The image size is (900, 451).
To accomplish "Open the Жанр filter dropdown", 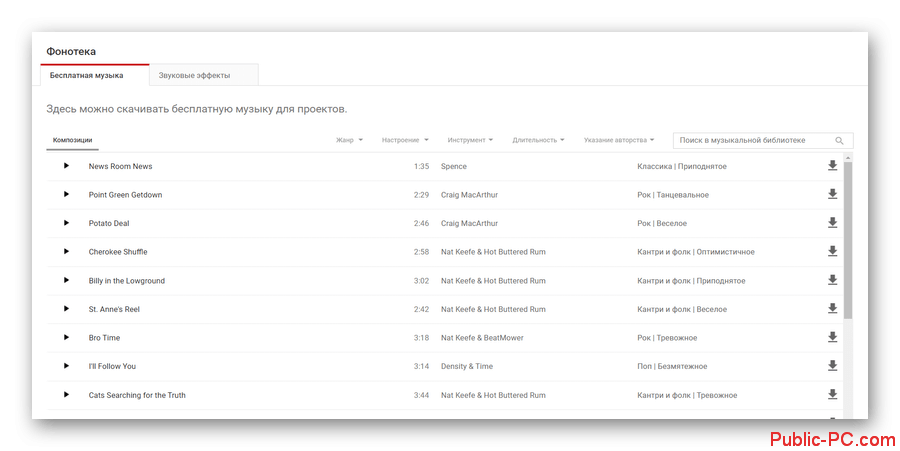I will (x=349, y=140).
